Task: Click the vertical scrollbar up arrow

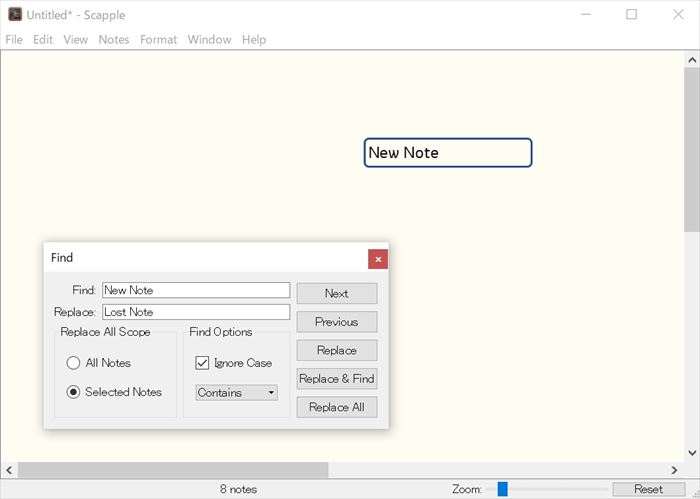Action: 691,59
